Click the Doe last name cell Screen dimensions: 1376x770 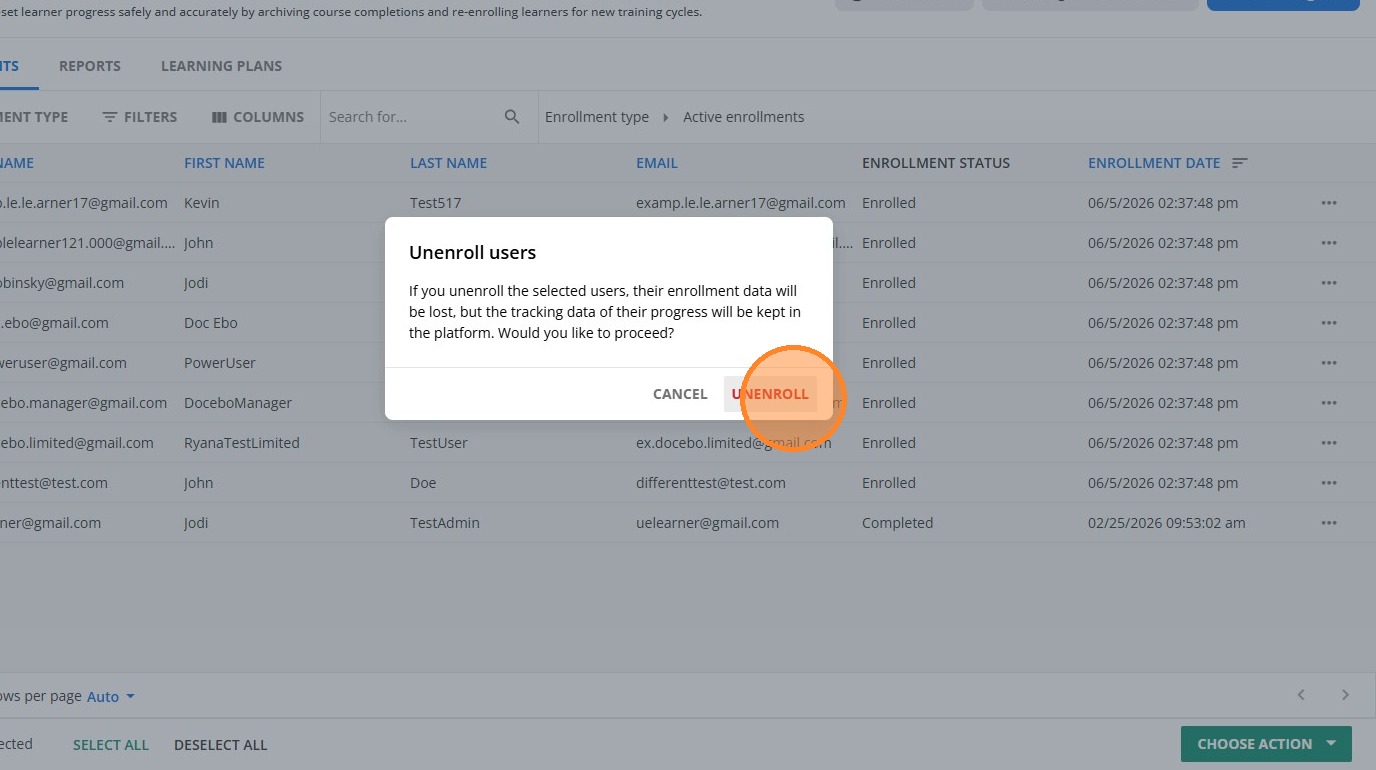click(423, 483)
